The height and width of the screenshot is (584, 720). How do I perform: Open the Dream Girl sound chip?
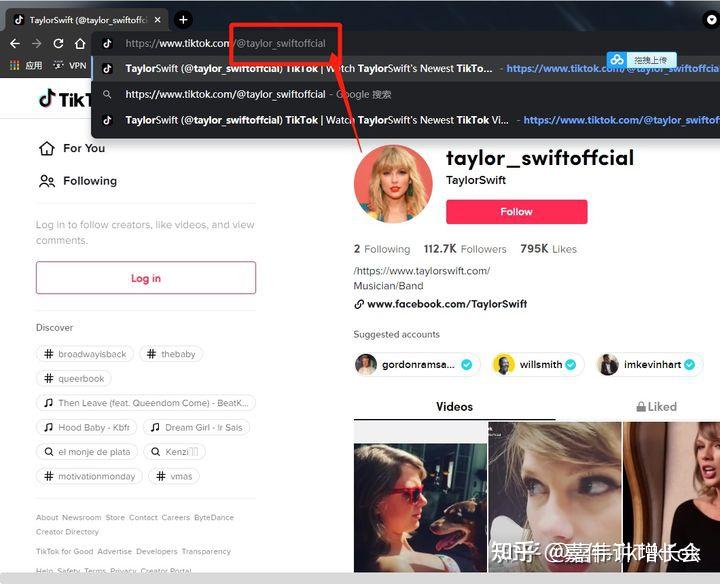[x=197, y=427]
